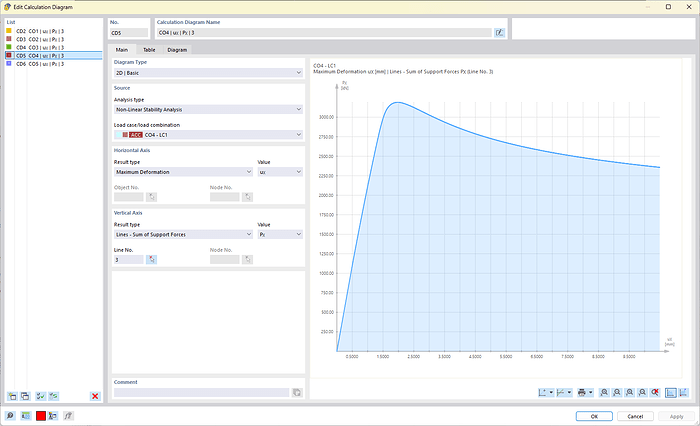Check all diagrams in the list

[x=39, y=397]
